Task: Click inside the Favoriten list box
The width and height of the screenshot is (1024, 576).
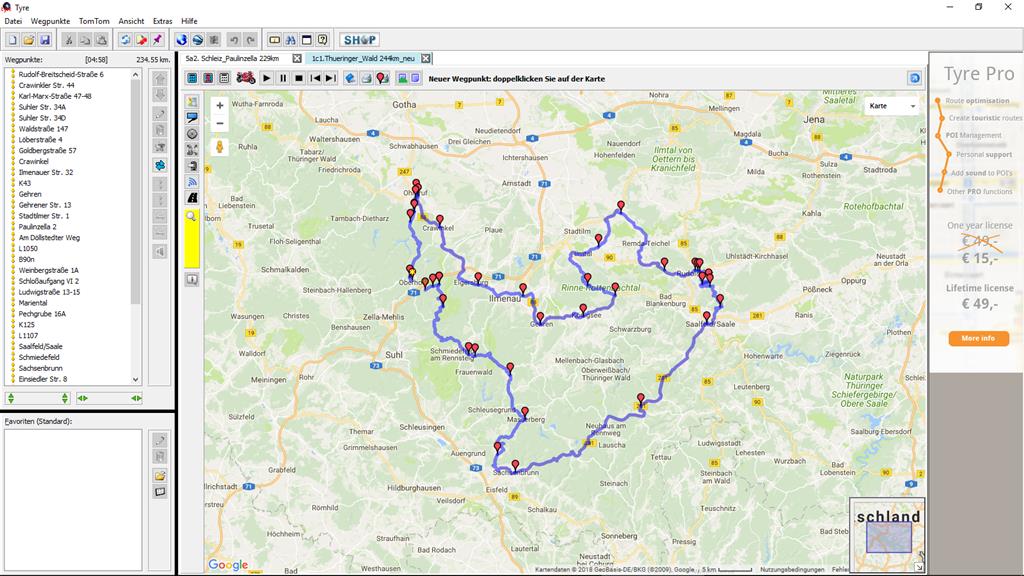Action: click(x=72, y=499)
